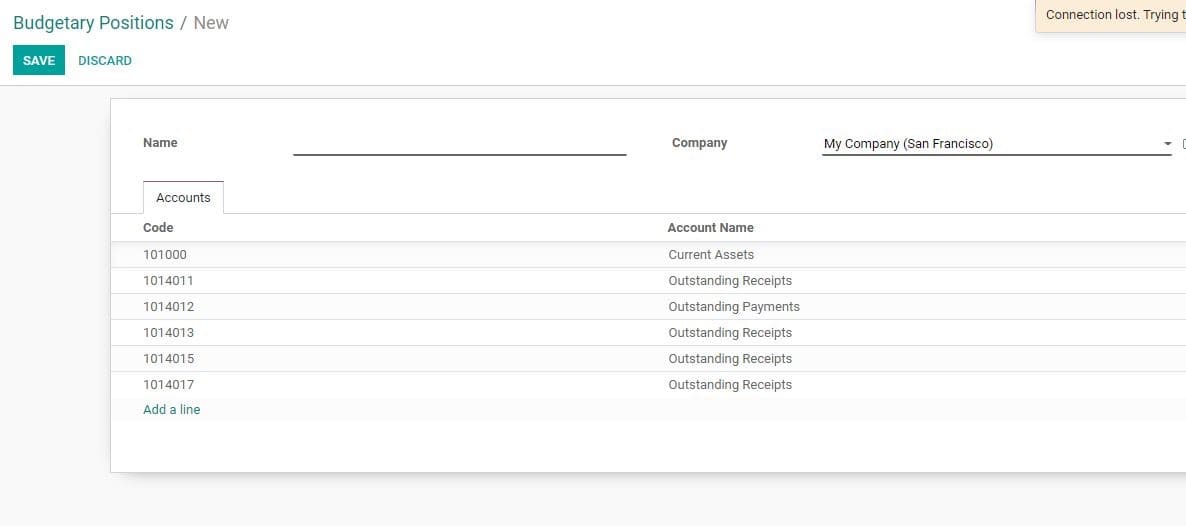Select the Current Assets account name
1186x526 pixels.
pyautogui.click(x=711, y=255)
